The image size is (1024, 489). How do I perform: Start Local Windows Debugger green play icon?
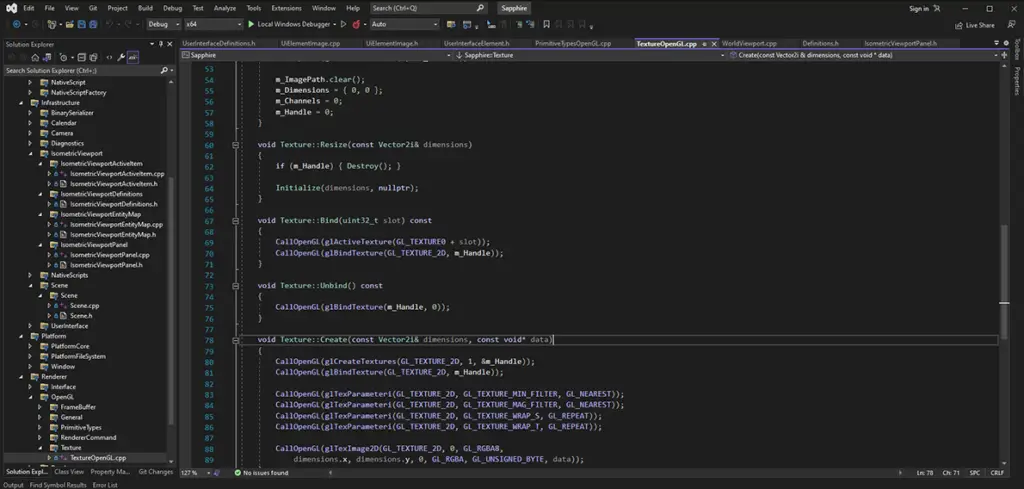(251, 24)
